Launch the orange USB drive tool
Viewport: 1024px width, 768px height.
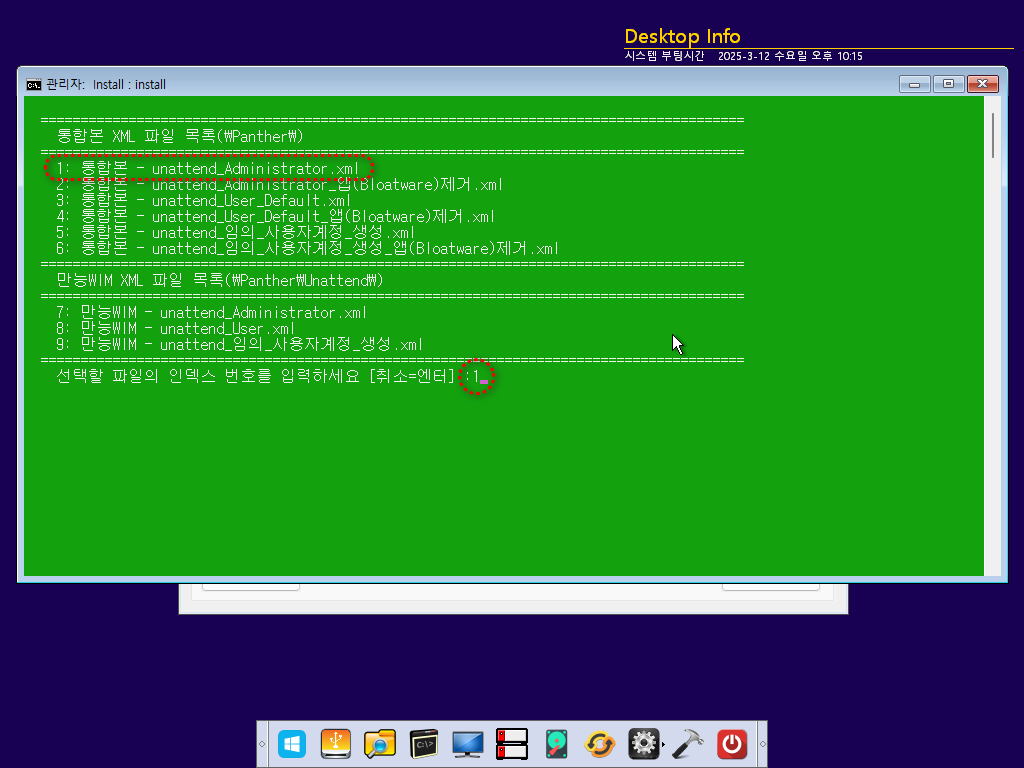[x=336, y=744]
